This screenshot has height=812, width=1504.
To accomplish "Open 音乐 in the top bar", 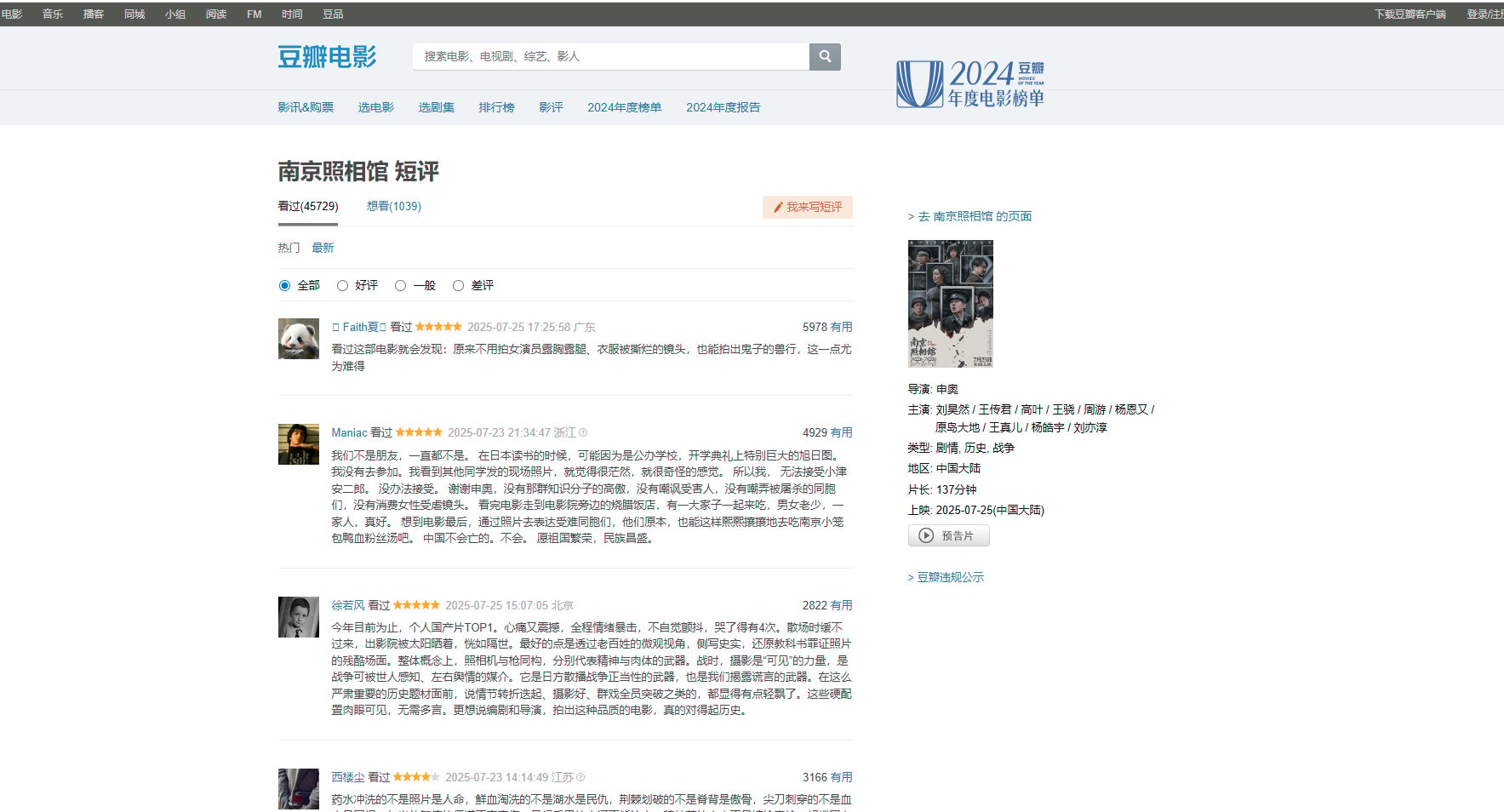I will (x=53, y=14).
